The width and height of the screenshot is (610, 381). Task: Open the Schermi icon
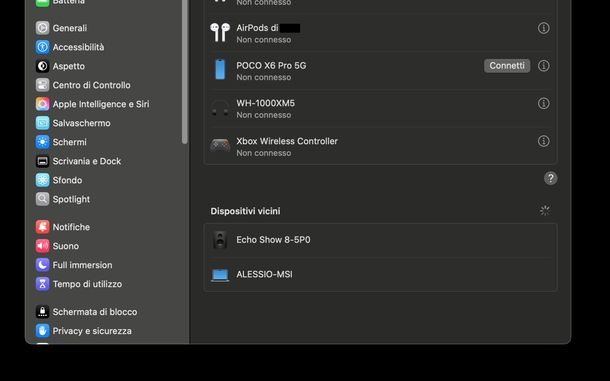tap(42, 142)
